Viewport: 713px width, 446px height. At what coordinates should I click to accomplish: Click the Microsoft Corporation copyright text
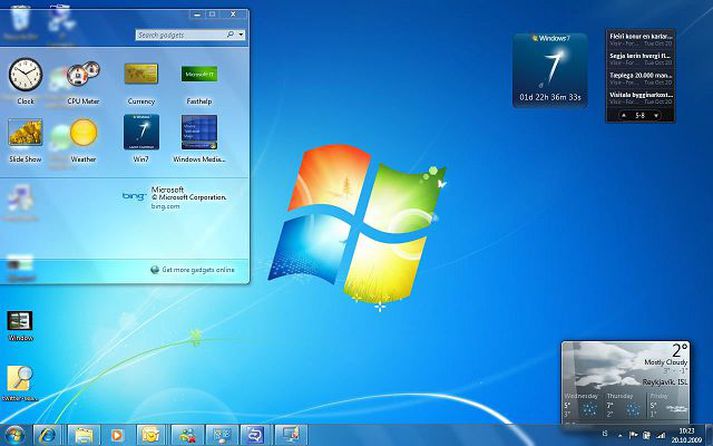[189, 198]
